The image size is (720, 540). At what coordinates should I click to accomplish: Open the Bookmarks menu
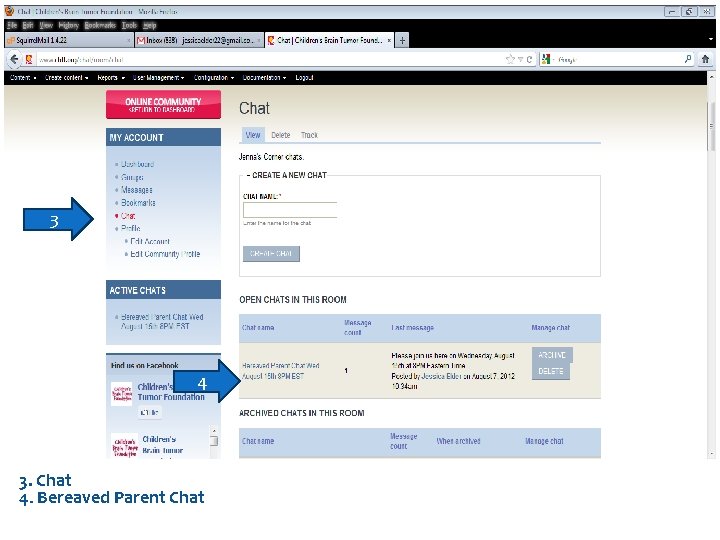click(100, 25)
